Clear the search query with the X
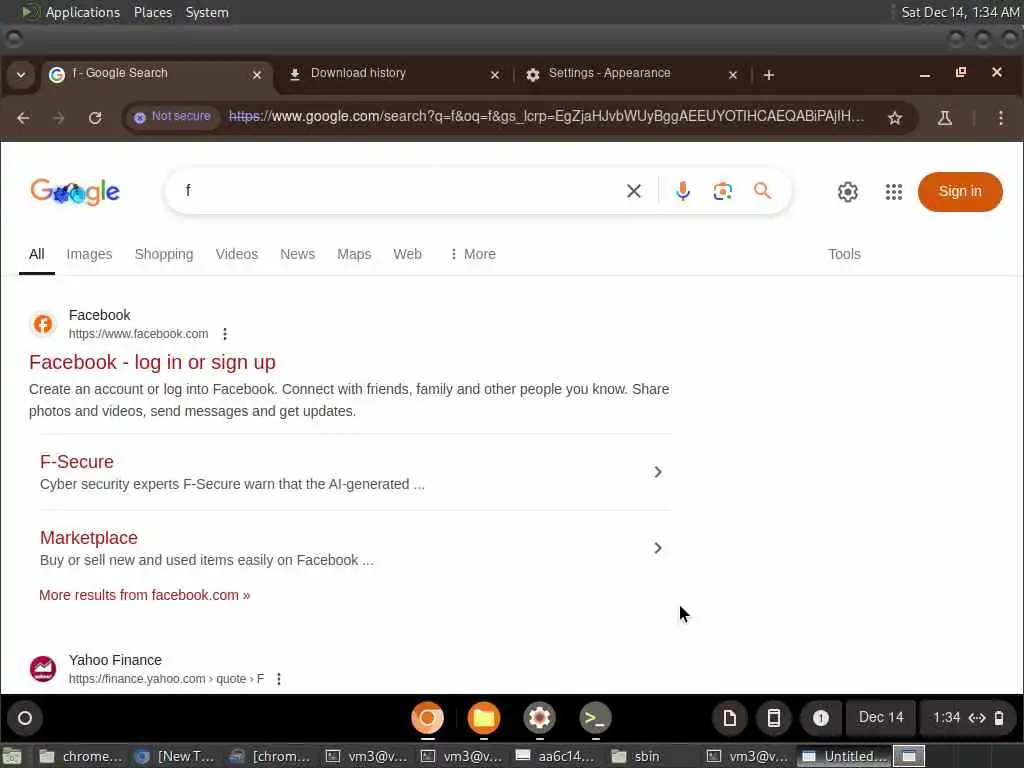1024x768 pixels. (633, 191)
